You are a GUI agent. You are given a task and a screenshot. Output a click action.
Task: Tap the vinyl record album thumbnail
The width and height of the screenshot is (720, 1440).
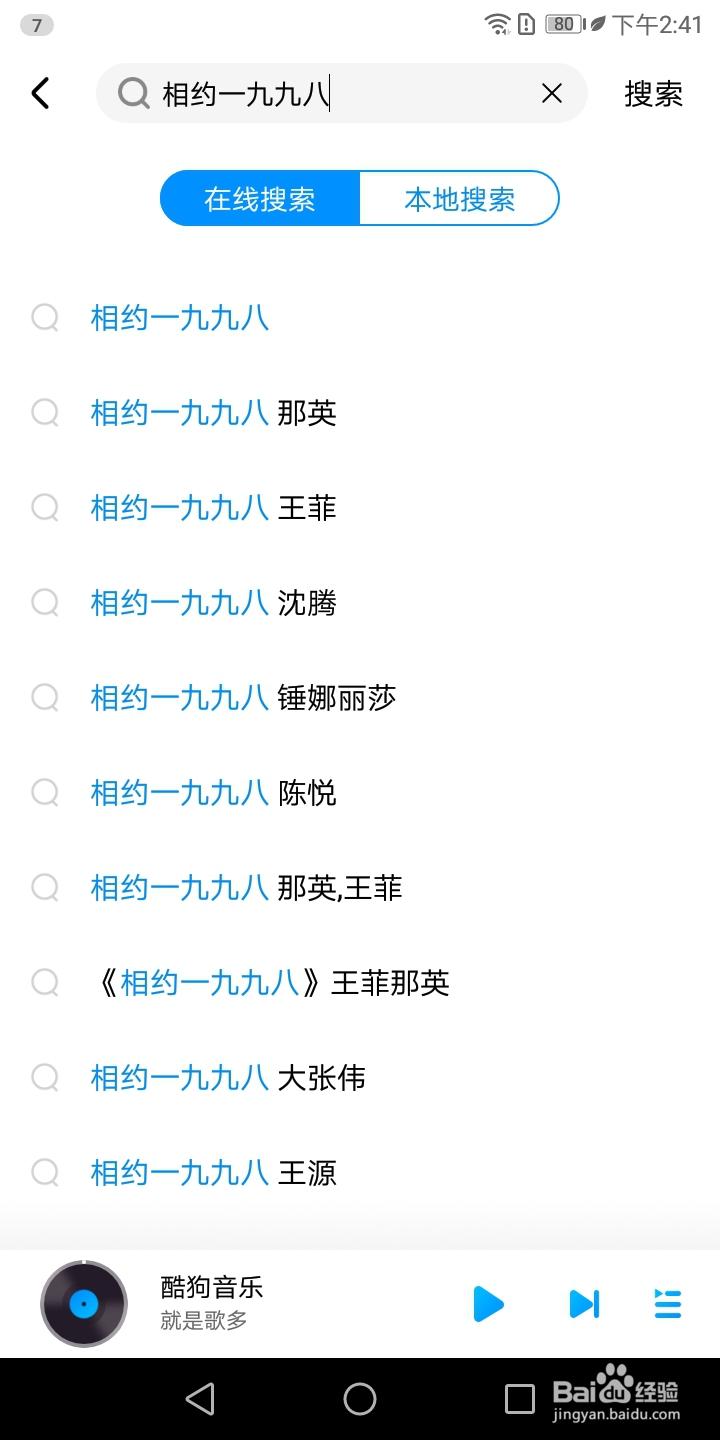[84, 1304]
